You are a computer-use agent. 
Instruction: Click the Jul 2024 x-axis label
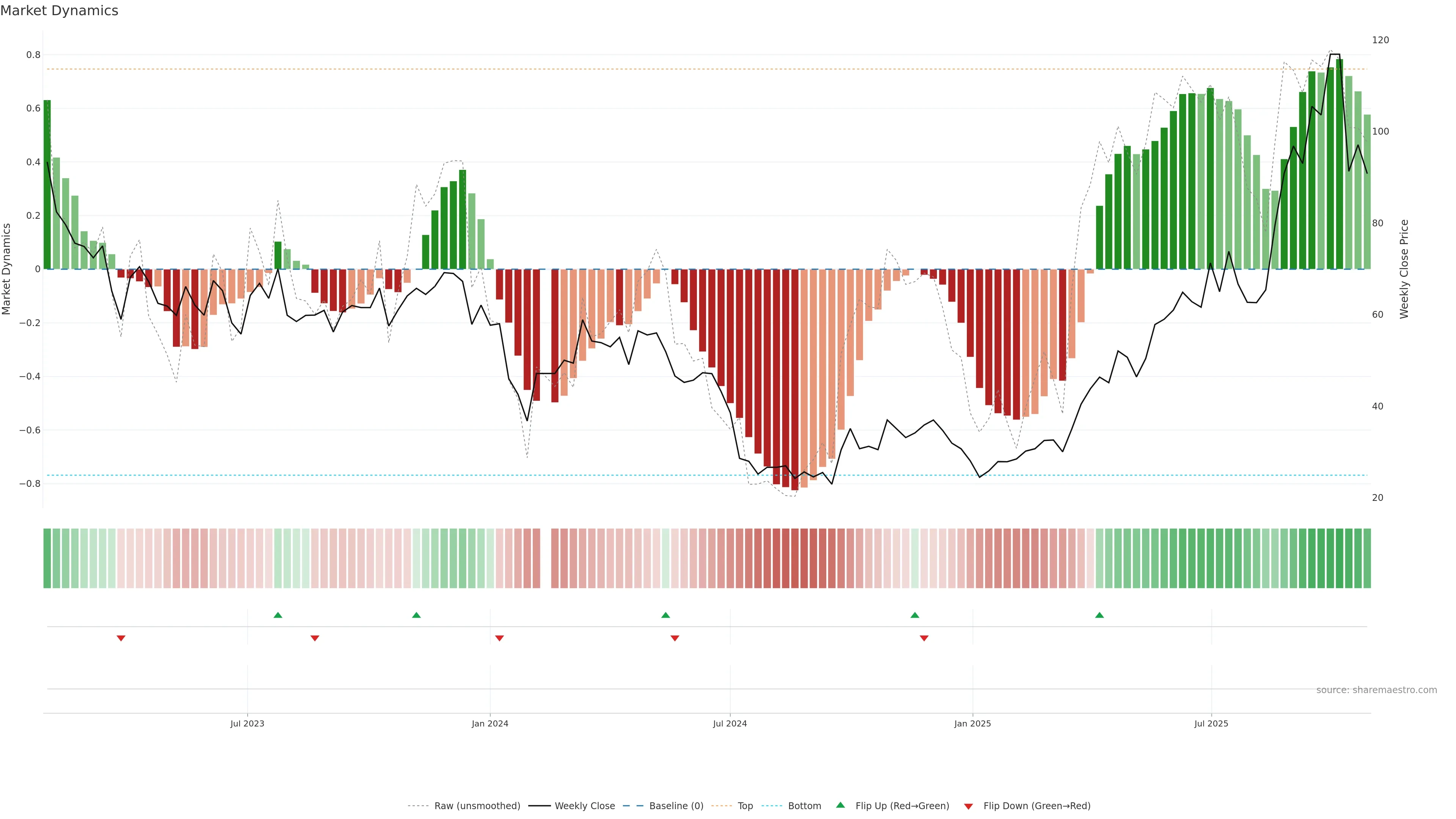click(x=730, y=723)
